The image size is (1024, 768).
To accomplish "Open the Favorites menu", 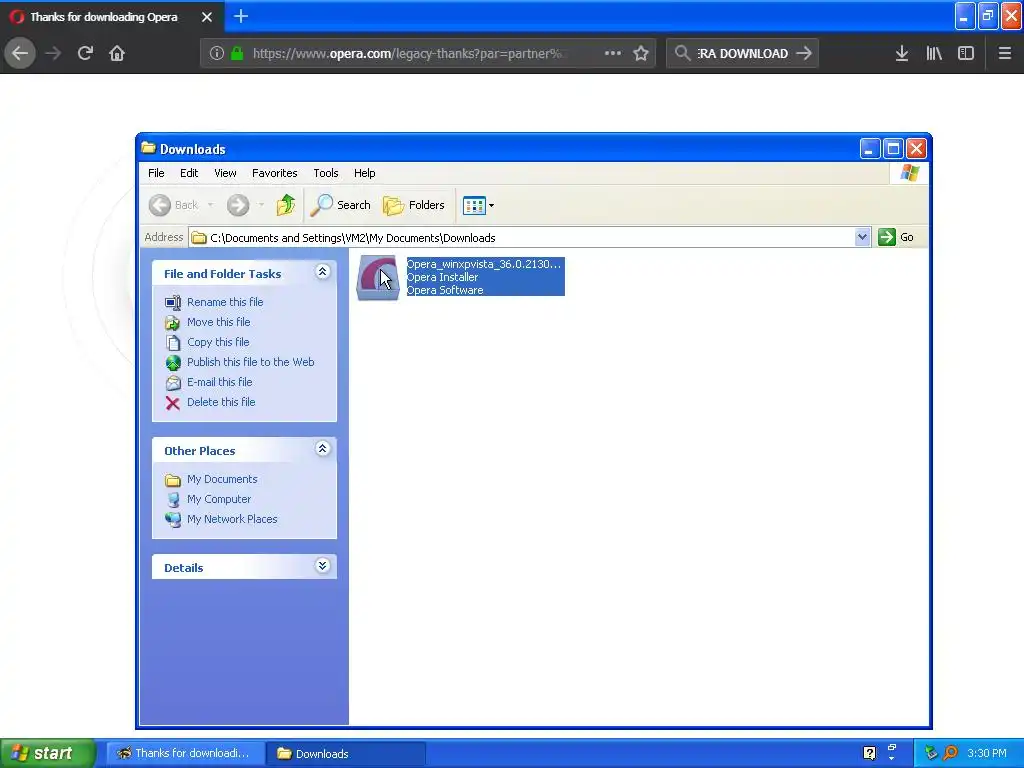I will (274, 173).
